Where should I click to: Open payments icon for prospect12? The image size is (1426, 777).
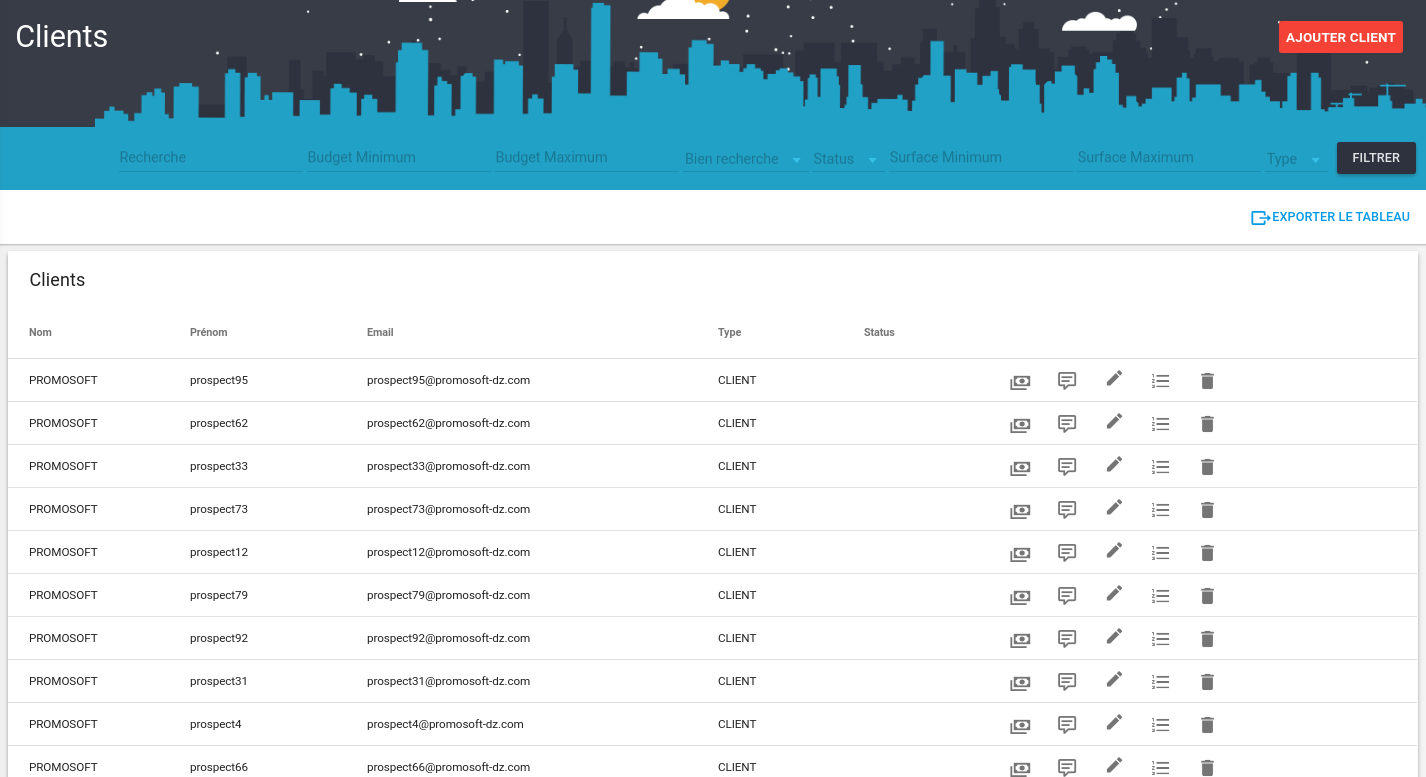pos(1019,553)
